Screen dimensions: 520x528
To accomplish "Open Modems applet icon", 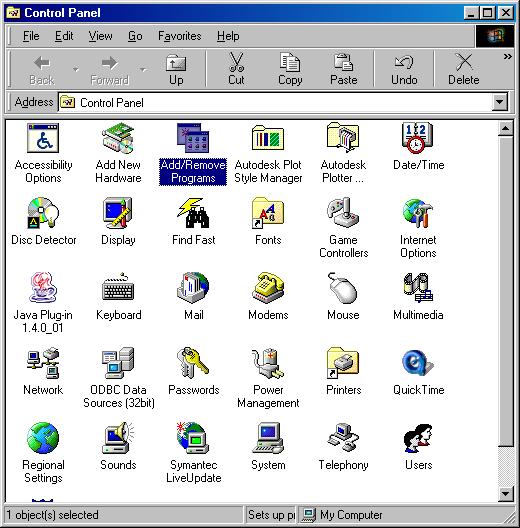I will click(x=268, y=288).
